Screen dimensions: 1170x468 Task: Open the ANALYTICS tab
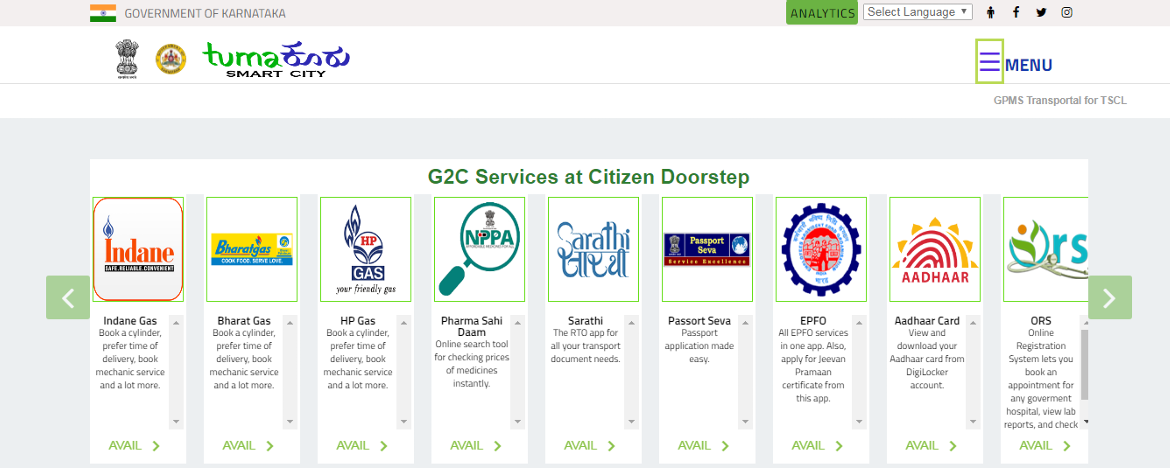coord(822,13)
